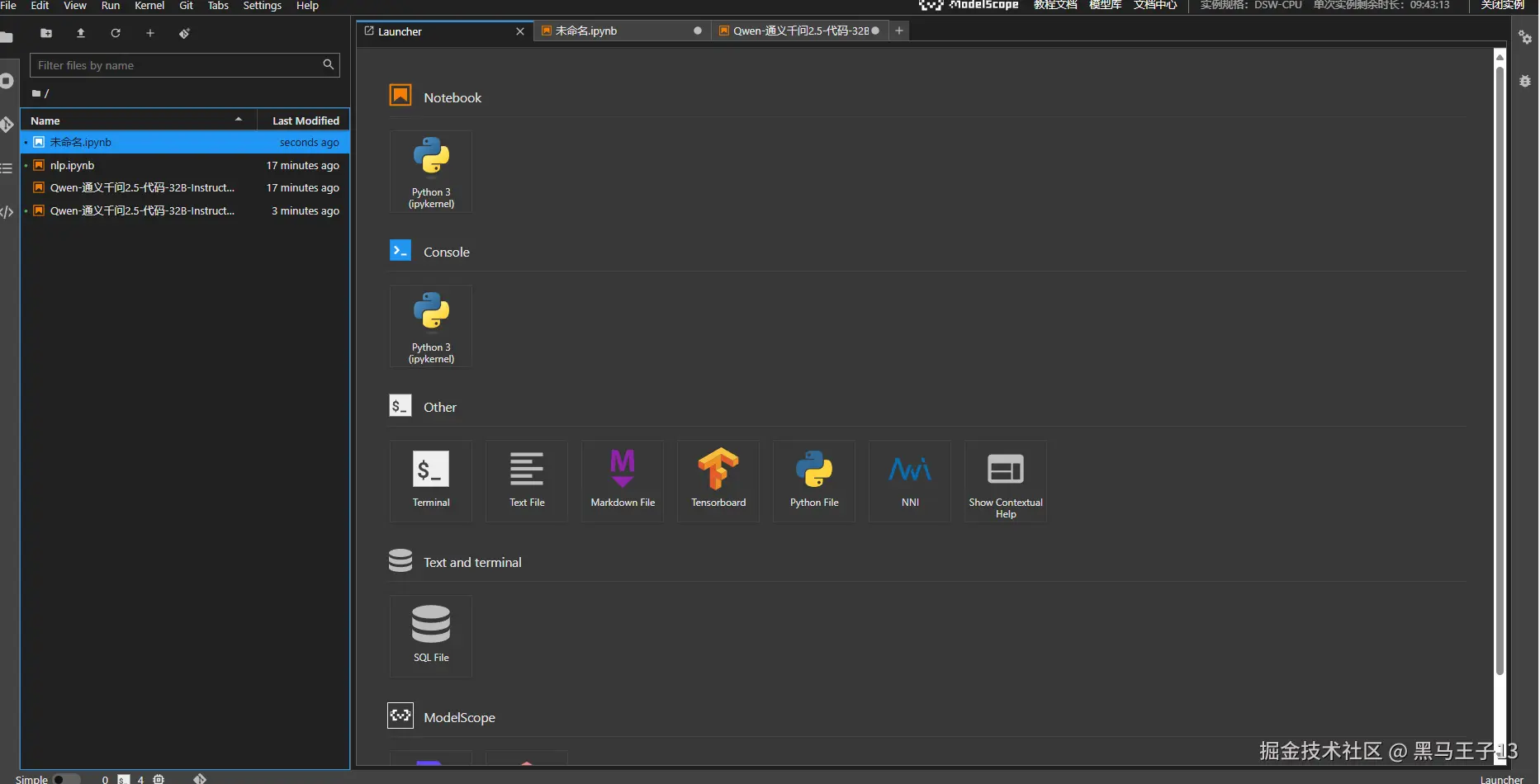
Task: Create a new Text File
Action: click(x=527, y=481)
